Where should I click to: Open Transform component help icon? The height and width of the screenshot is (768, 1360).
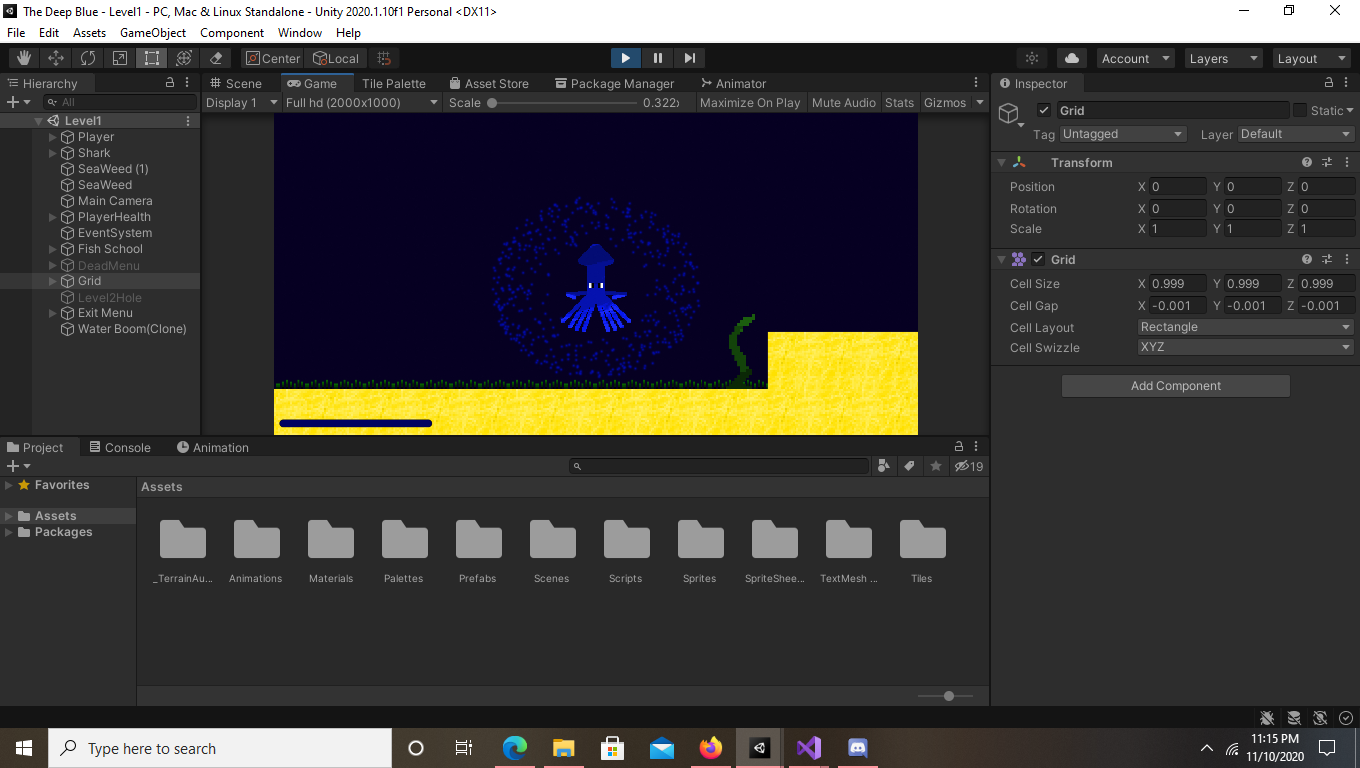tap(1307, 162)
